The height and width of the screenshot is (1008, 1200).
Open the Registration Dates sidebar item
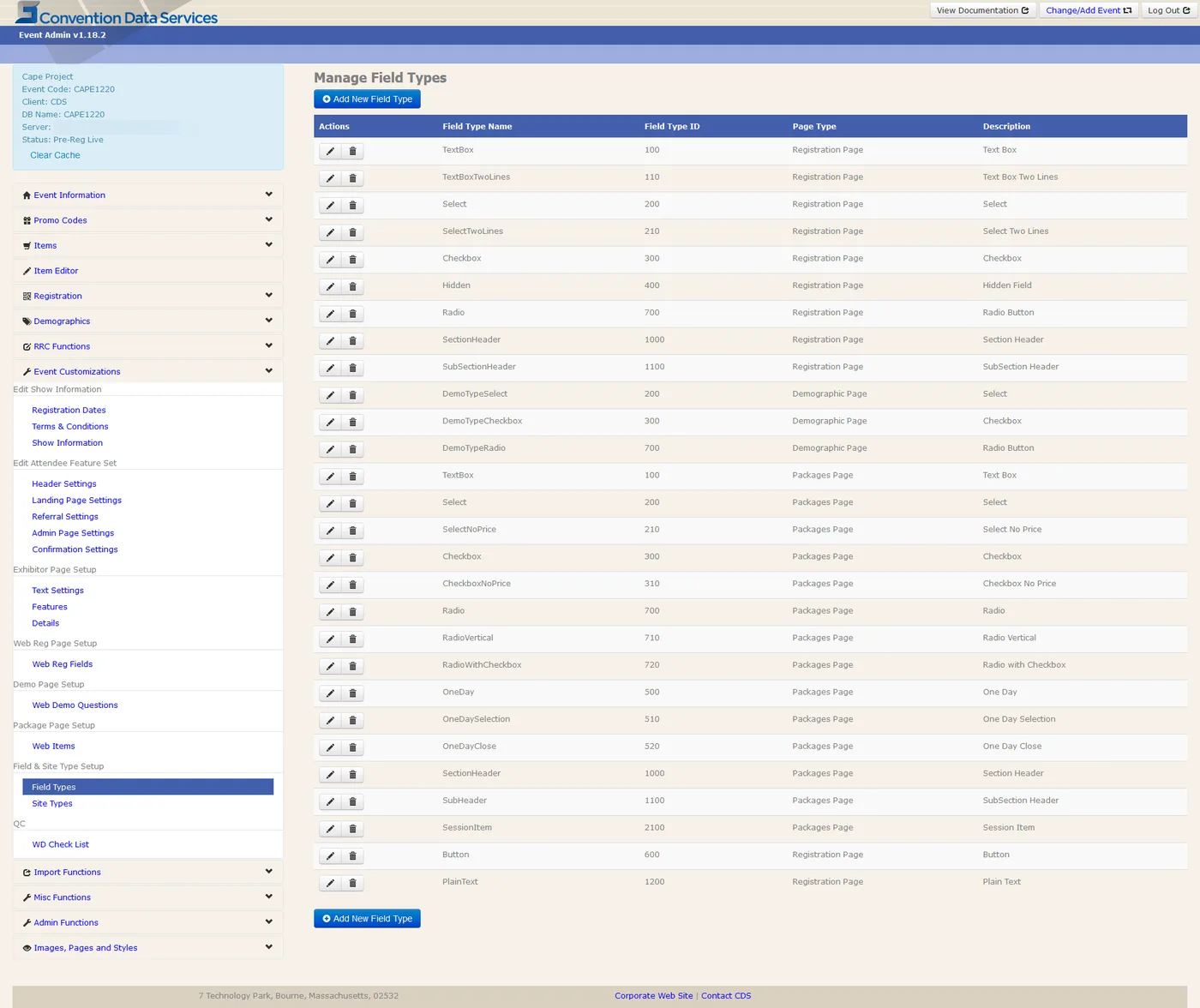[x=69, y=411]
